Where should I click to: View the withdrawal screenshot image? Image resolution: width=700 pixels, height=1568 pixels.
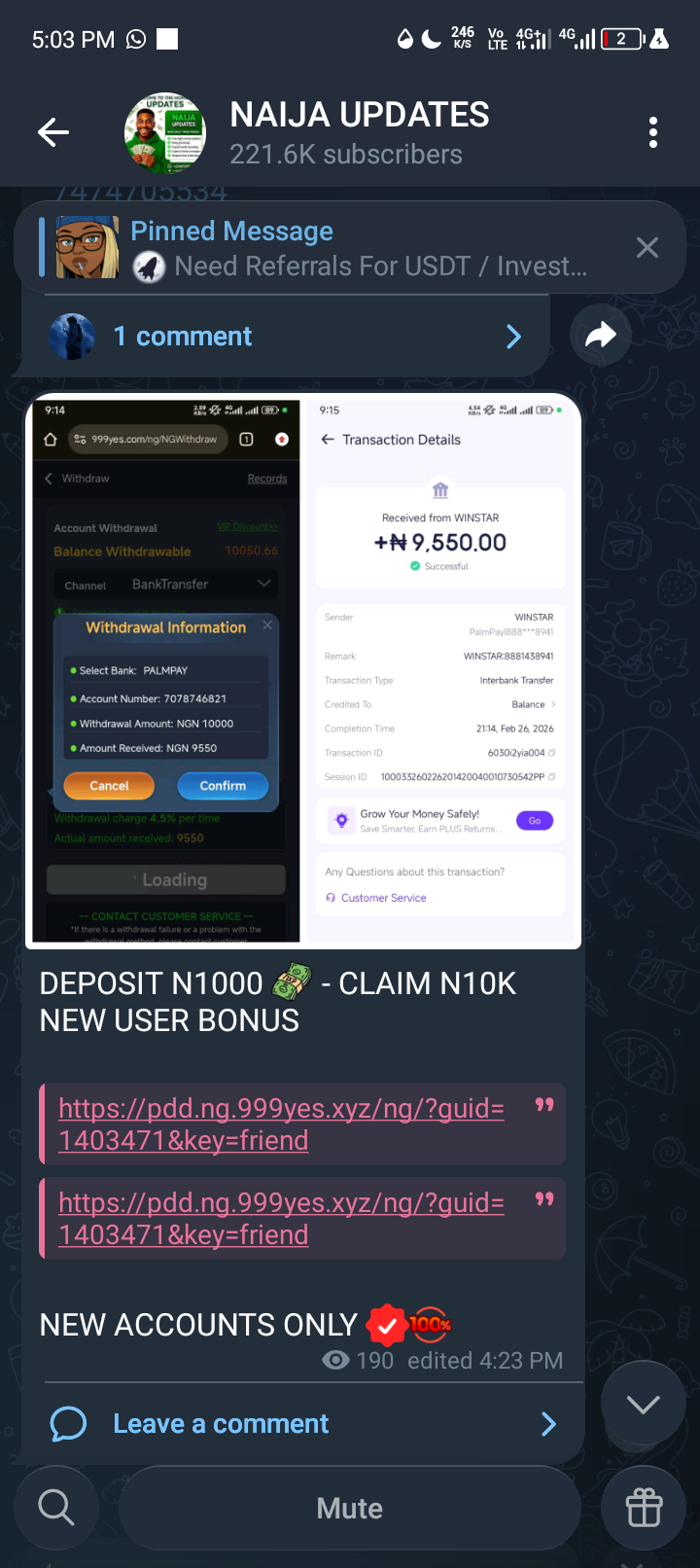(x=303, y=671)
